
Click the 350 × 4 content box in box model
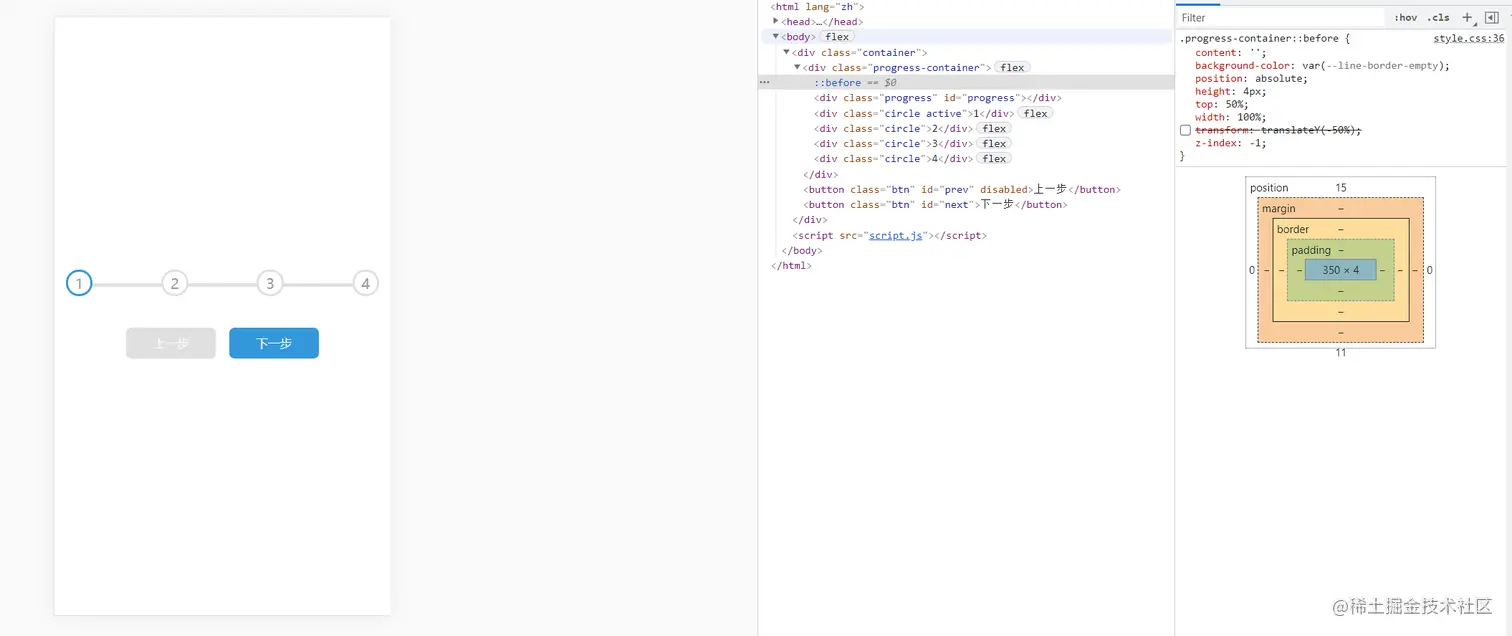click(x=1341, y=270)
